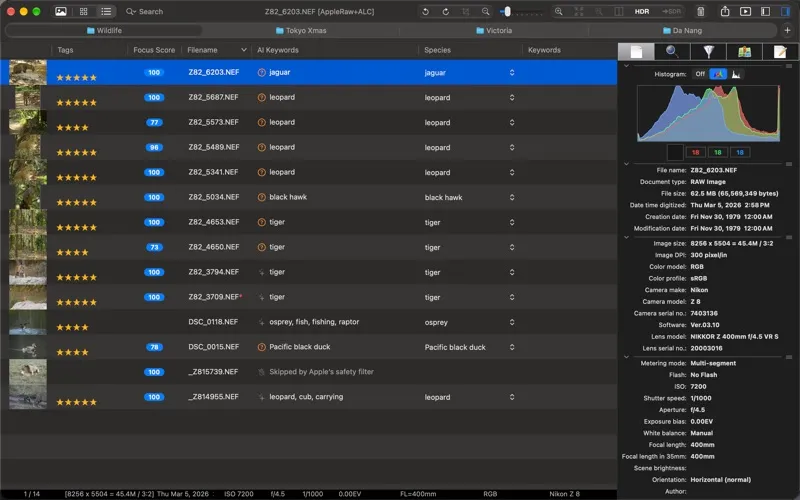Click AI keyword icon for black hawk
This screenshot has height=500, width=800.
[x=262, y=197]
